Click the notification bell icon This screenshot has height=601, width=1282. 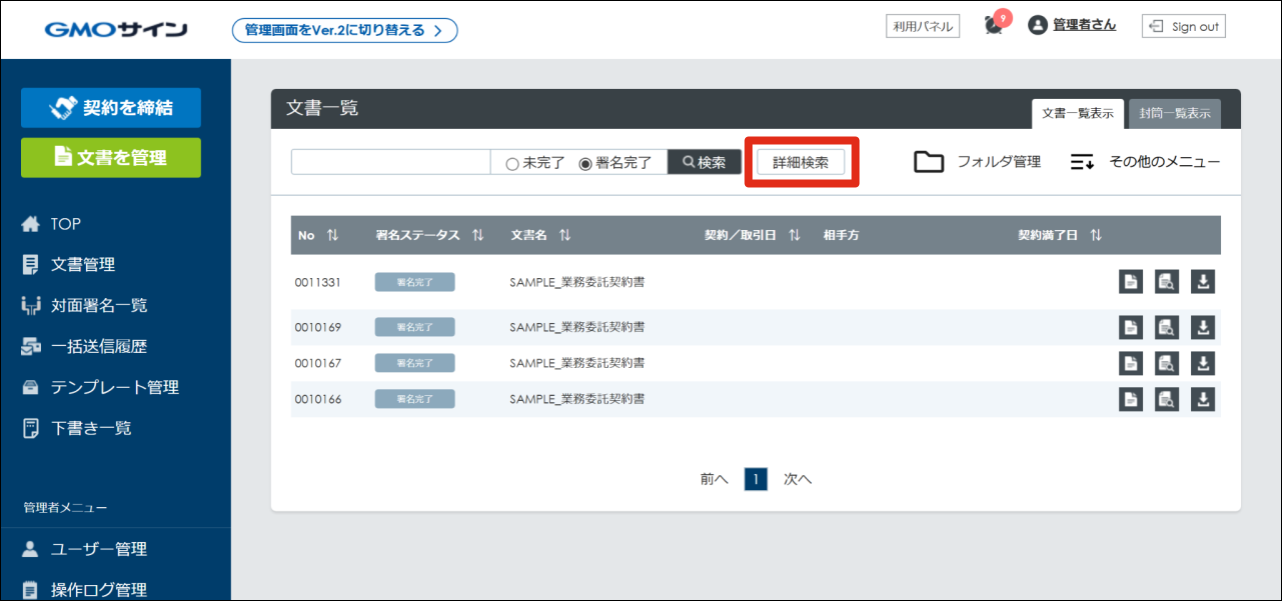tap(993, 26)
